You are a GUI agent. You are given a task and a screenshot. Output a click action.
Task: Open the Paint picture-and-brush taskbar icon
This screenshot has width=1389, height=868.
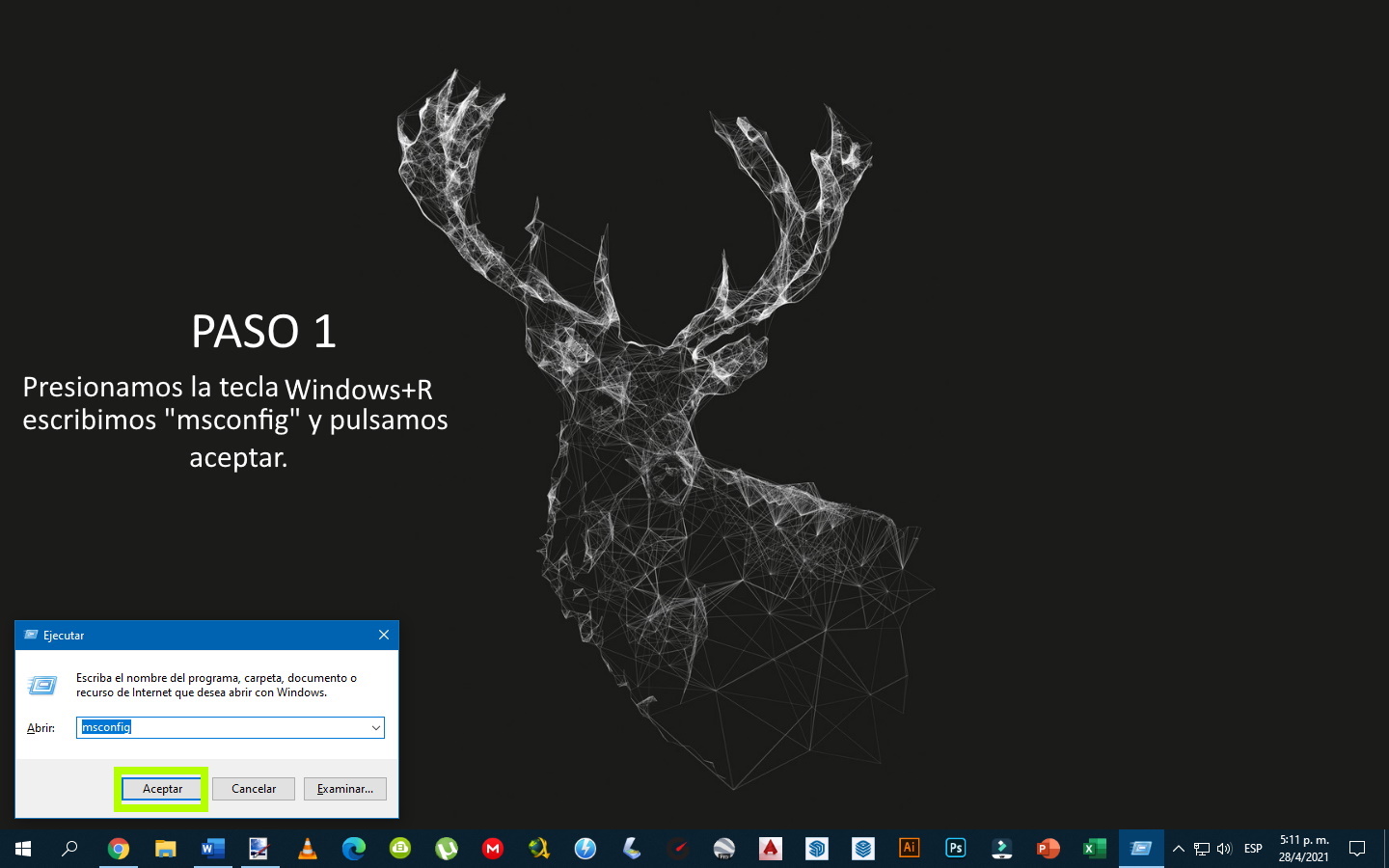coord(259,849)
